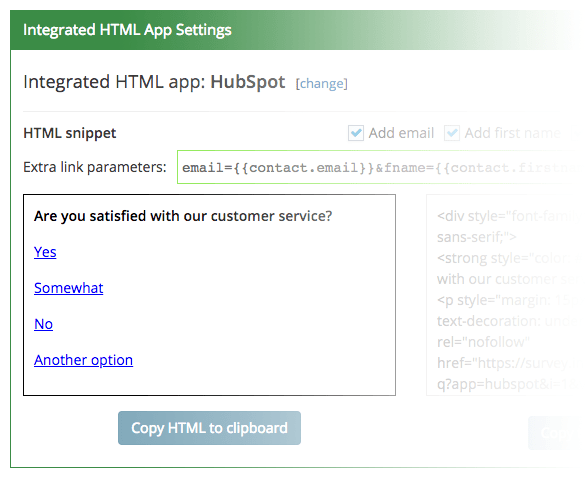
Task: Click Copy HTML to clipboard button
Action: point(209,428)
